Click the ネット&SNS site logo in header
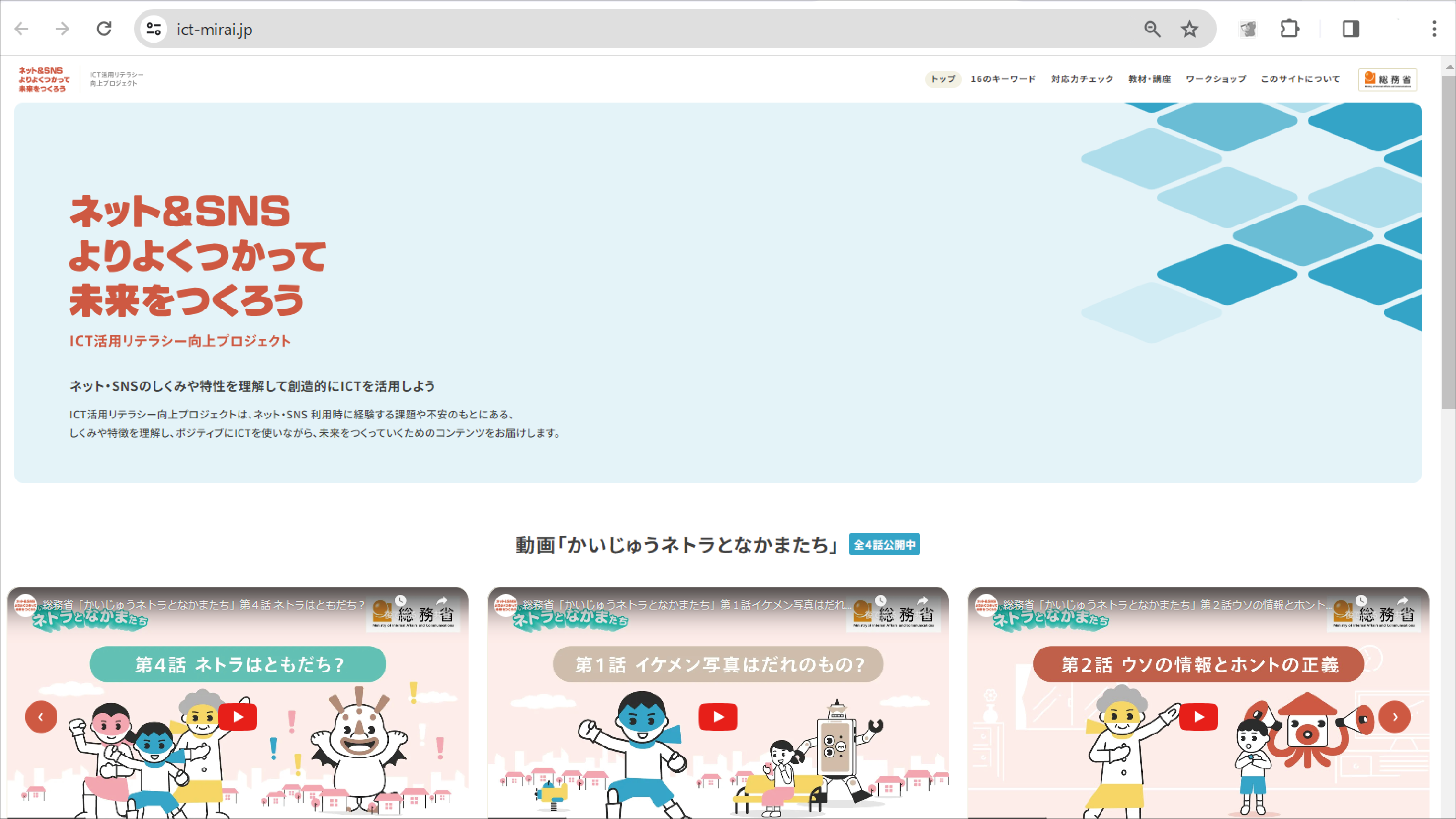 point(44,80)
